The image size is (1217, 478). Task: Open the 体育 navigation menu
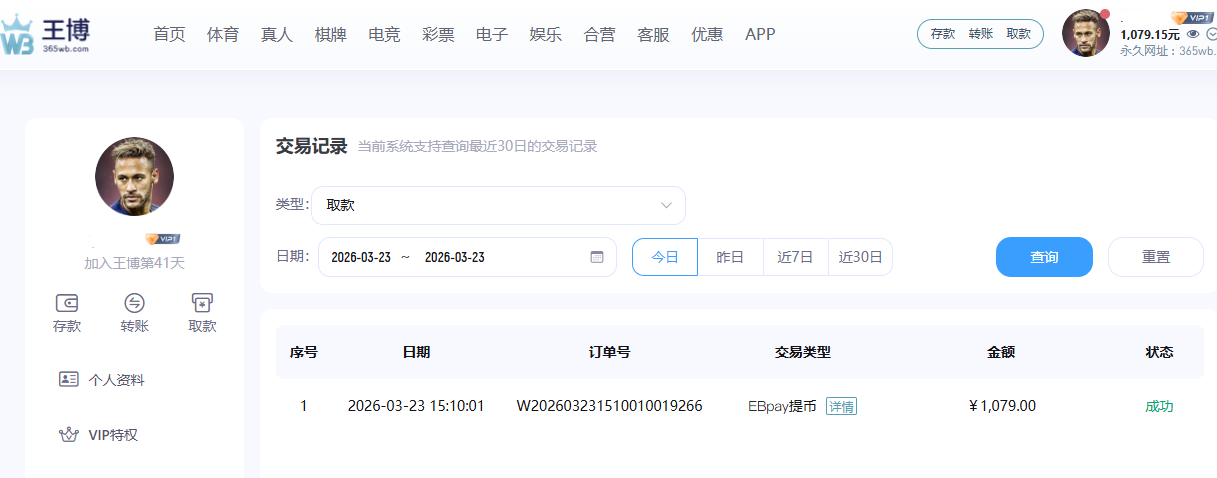[x=223, y=34]
